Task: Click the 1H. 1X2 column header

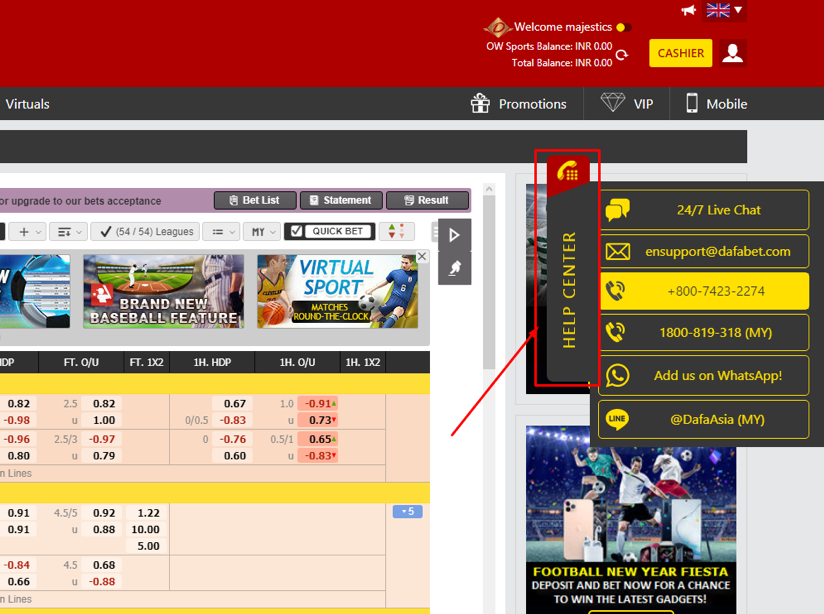Action: click(x=363, y=362)
